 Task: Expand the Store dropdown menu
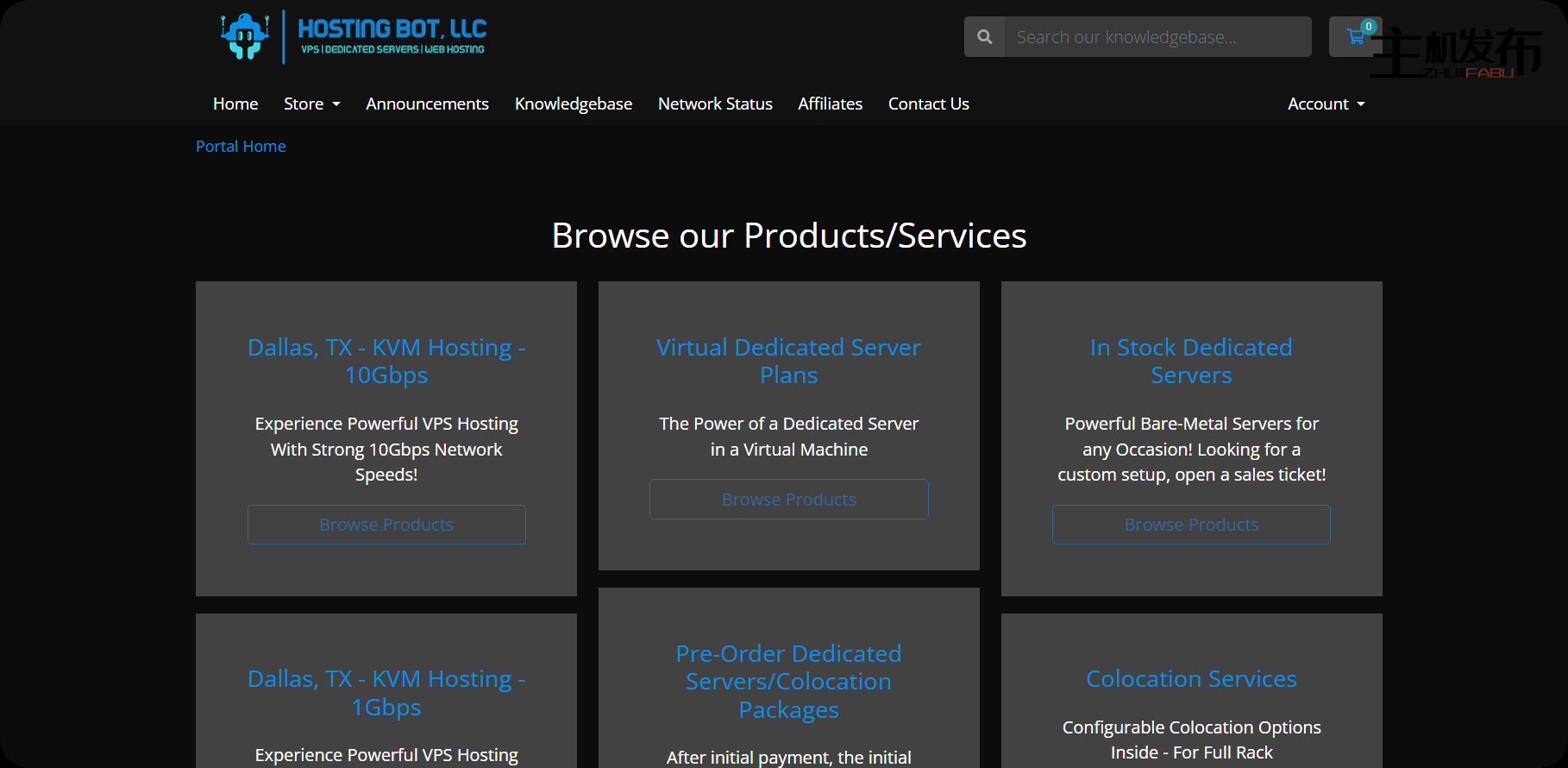pos(311,104)
